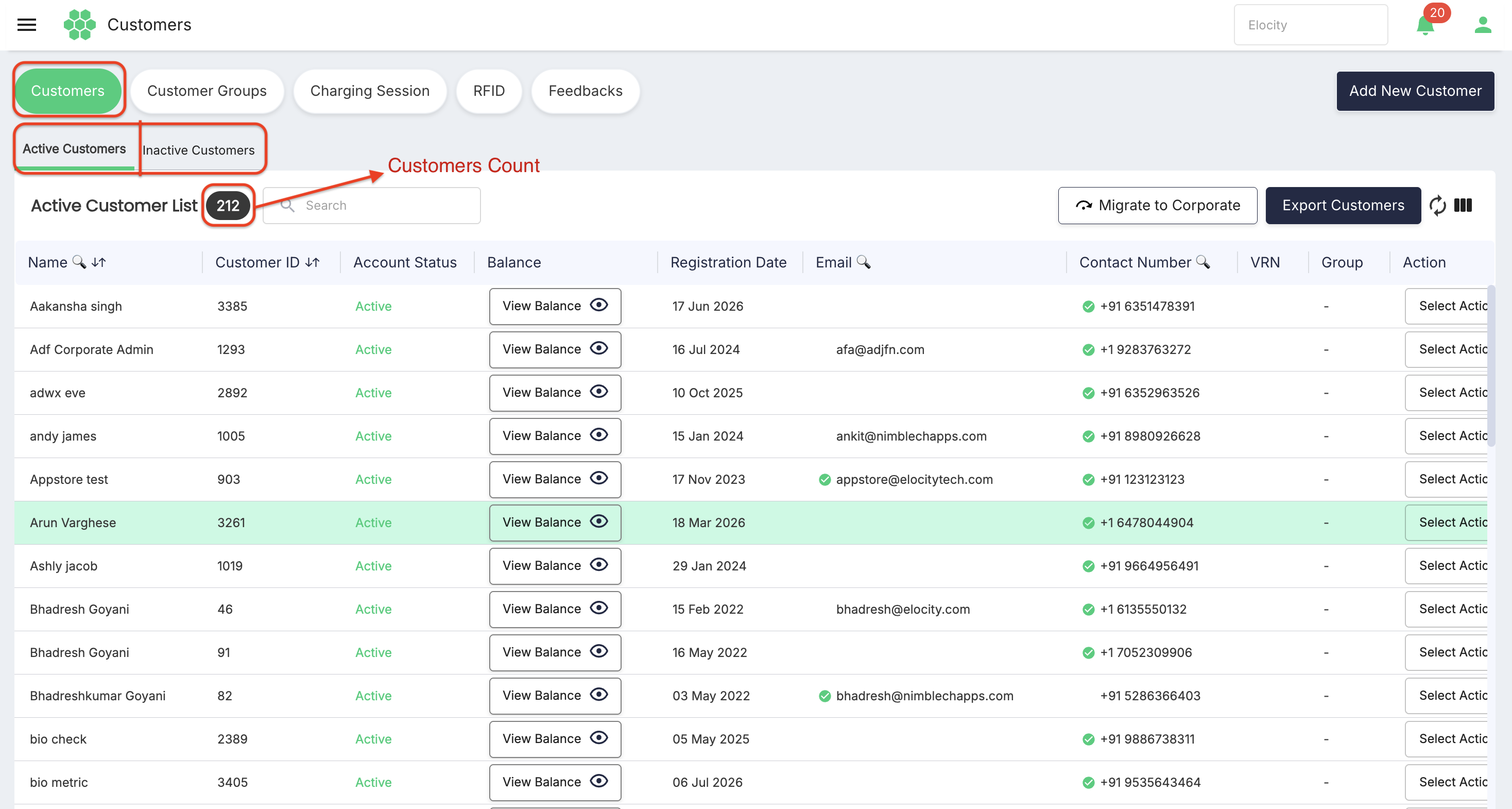Go to the Charging Session tab
Screen dimensions: 1512x809
coord(370,91)
